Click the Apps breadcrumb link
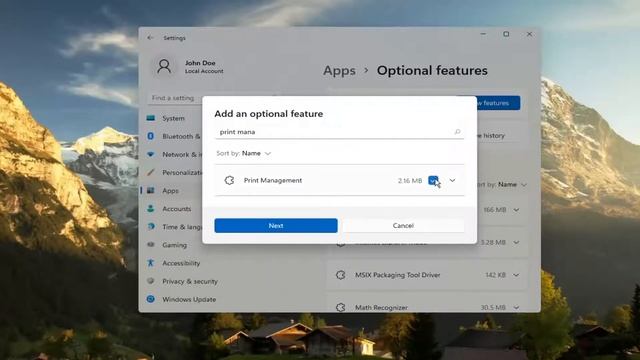The width and height of the screenshot is (640, 360). click(339, 70)
